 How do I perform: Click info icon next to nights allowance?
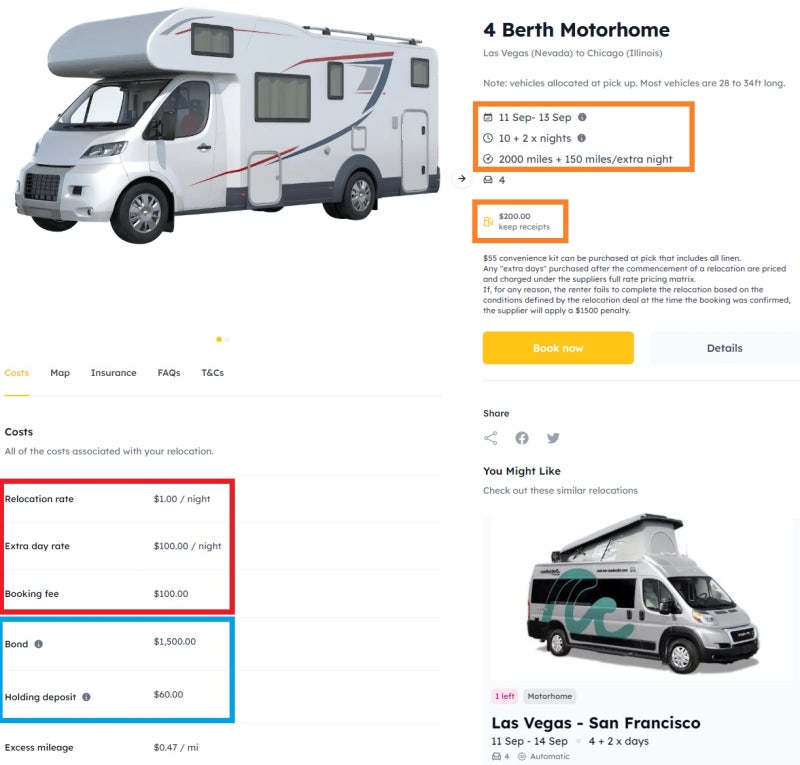[581, 138]
